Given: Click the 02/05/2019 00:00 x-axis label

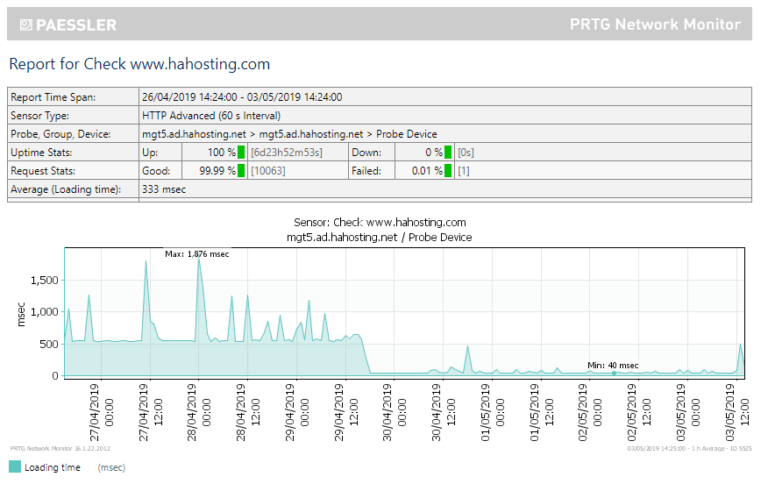Looking at the screenshot, I should 590,412.
